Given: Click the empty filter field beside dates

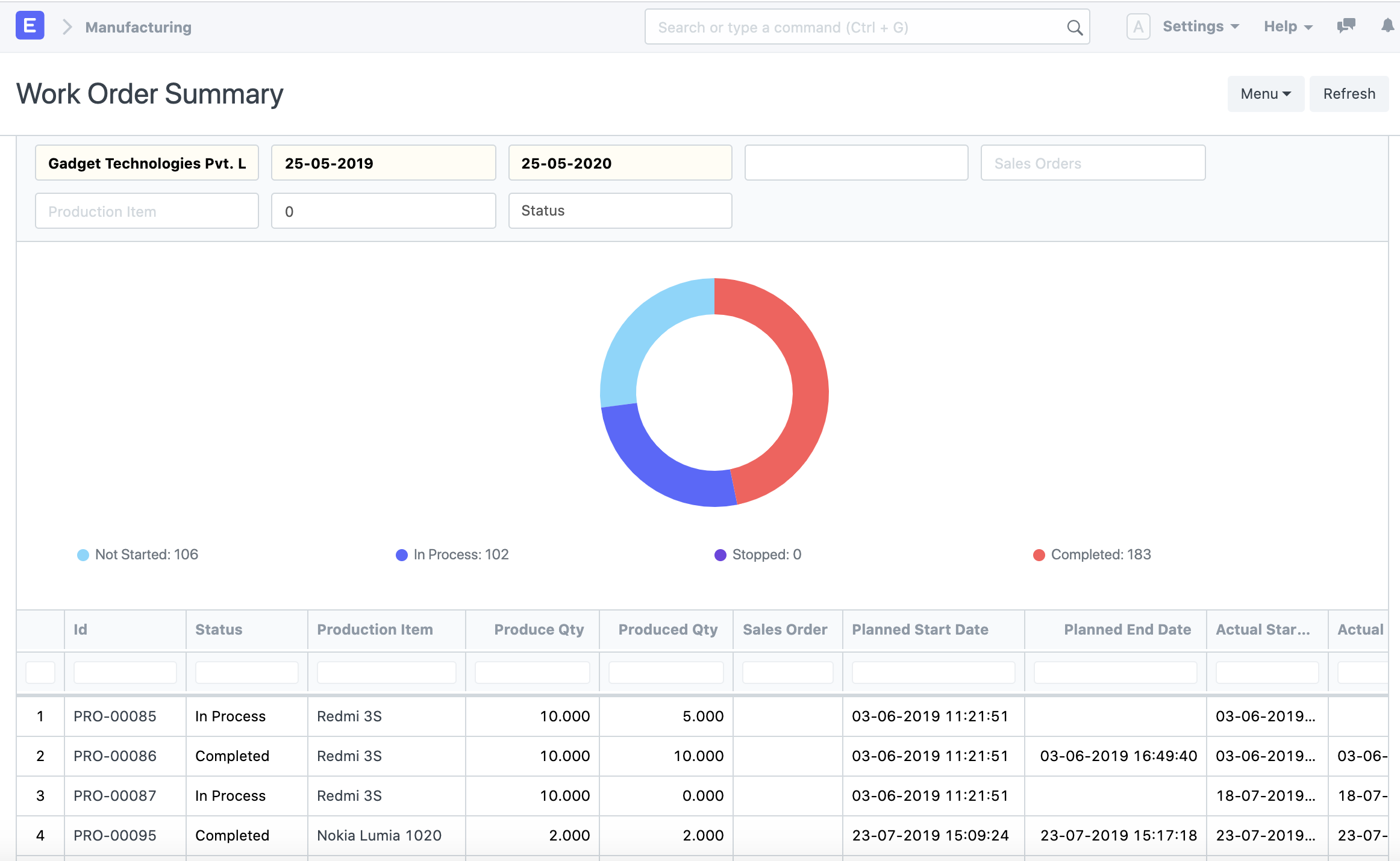Looking at the screenshot, I should coord(856,163).
